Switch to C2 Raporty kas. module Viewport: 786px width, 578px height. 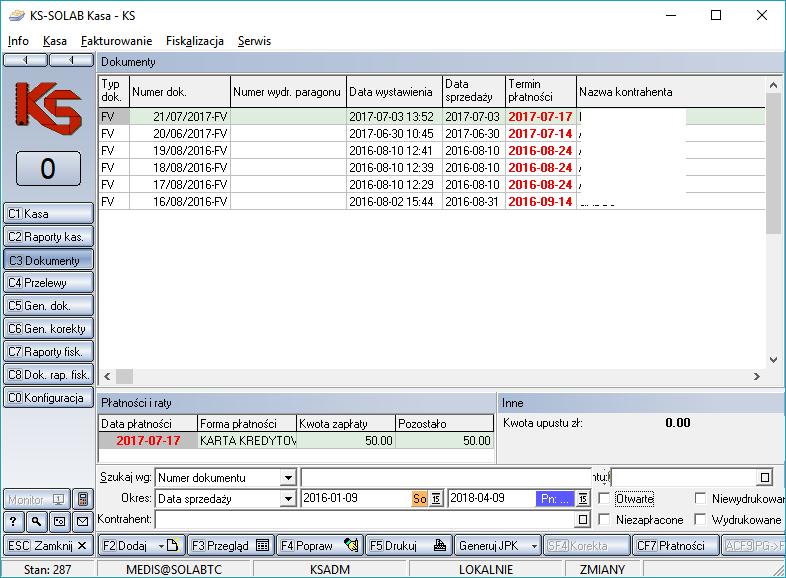pyautogui.click(x=48, y=237)
